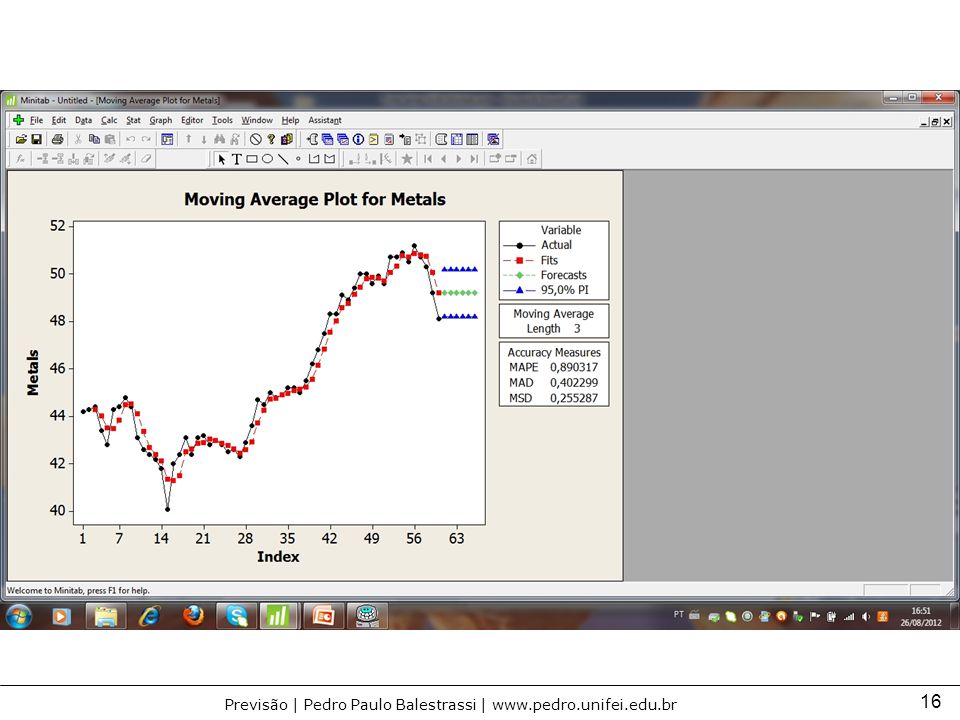The width and height of the screenshot is (960, 720).
Task: Click the yellow question mark Help icon
Action: pos(271,140)
